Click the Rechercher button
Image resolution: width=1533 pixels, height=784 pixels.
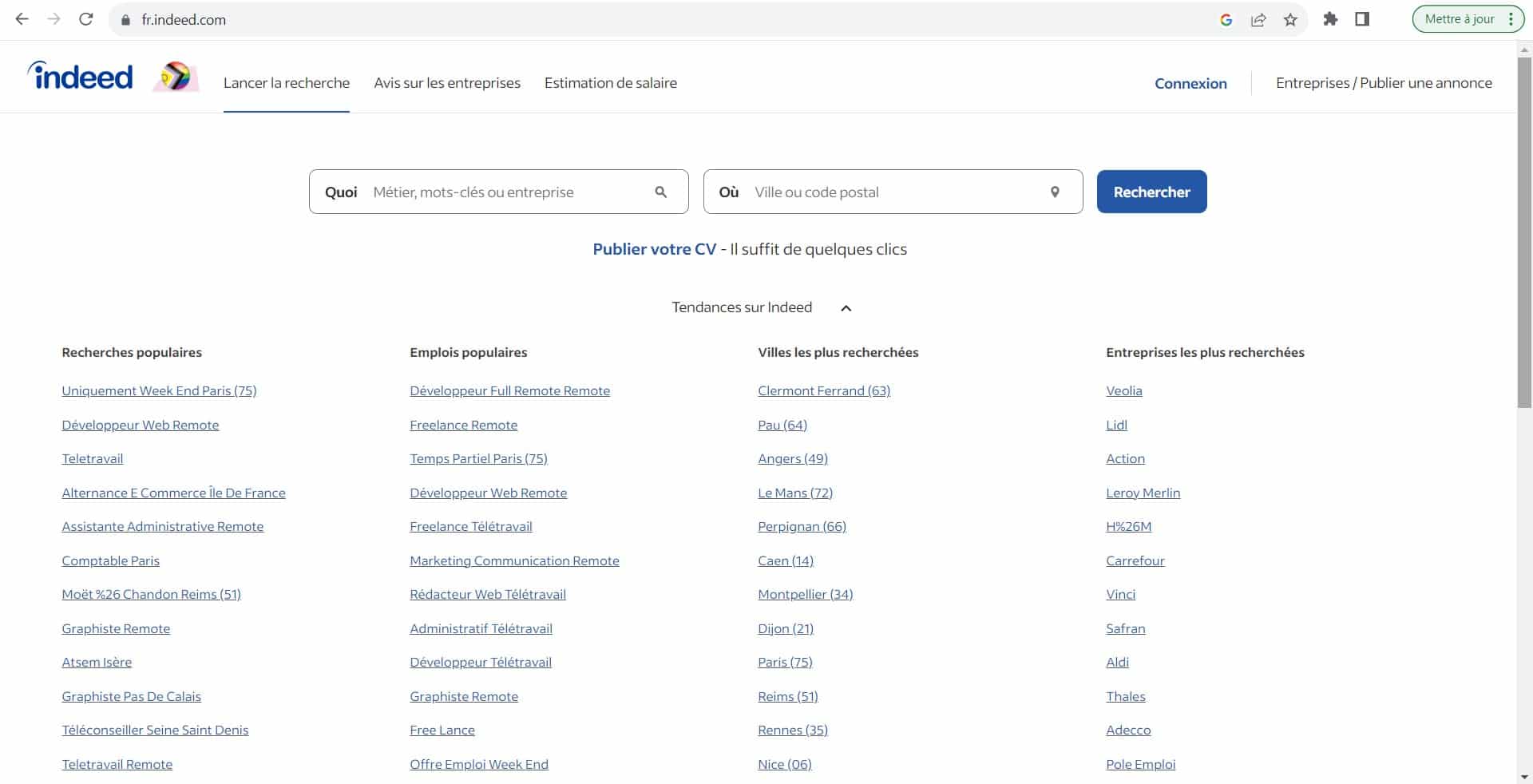pos(1151,192)
